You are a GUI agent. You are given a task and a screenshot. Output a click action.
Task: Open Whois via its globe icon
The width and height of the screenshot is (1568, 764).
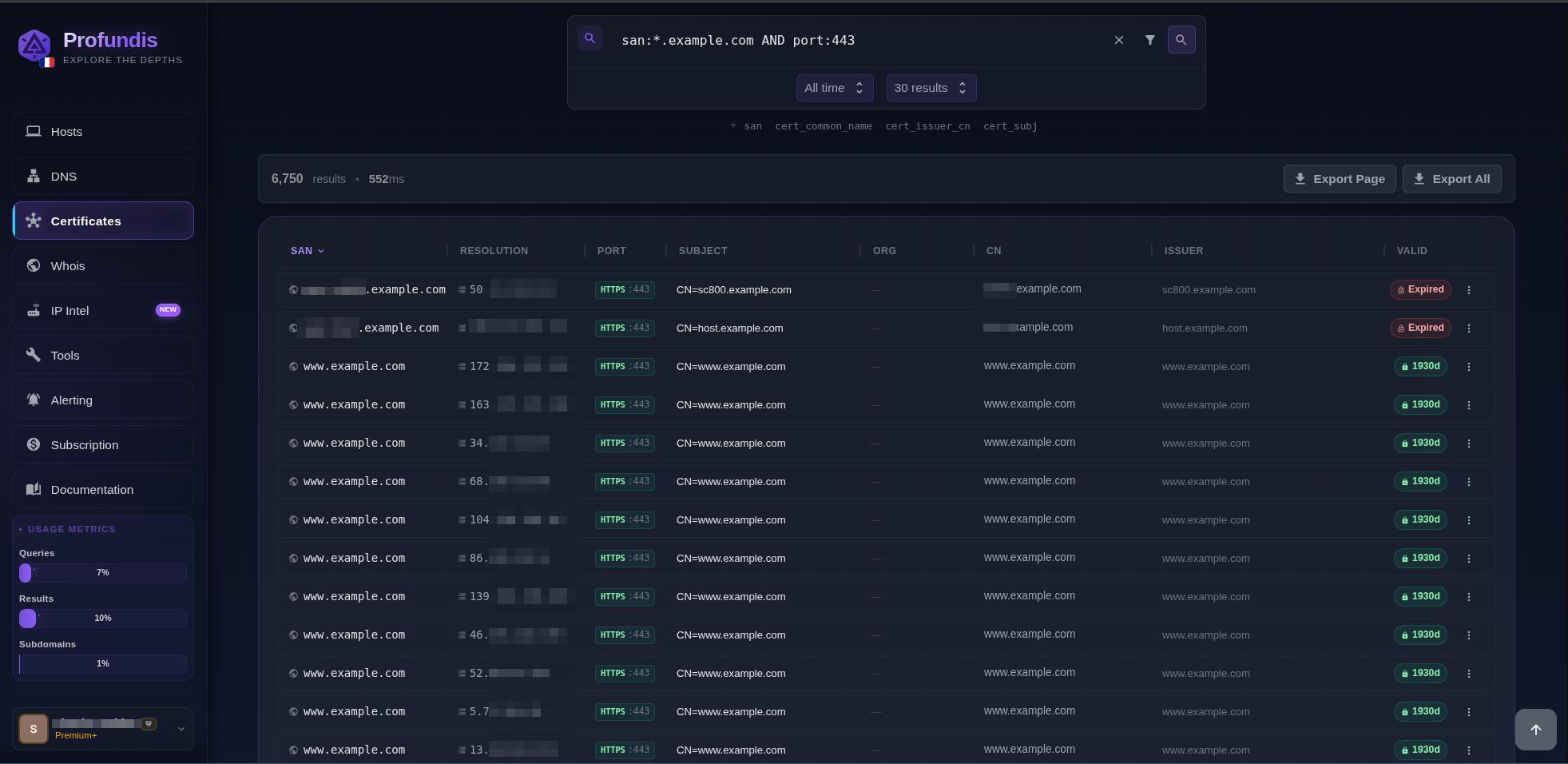click(33, 265)
